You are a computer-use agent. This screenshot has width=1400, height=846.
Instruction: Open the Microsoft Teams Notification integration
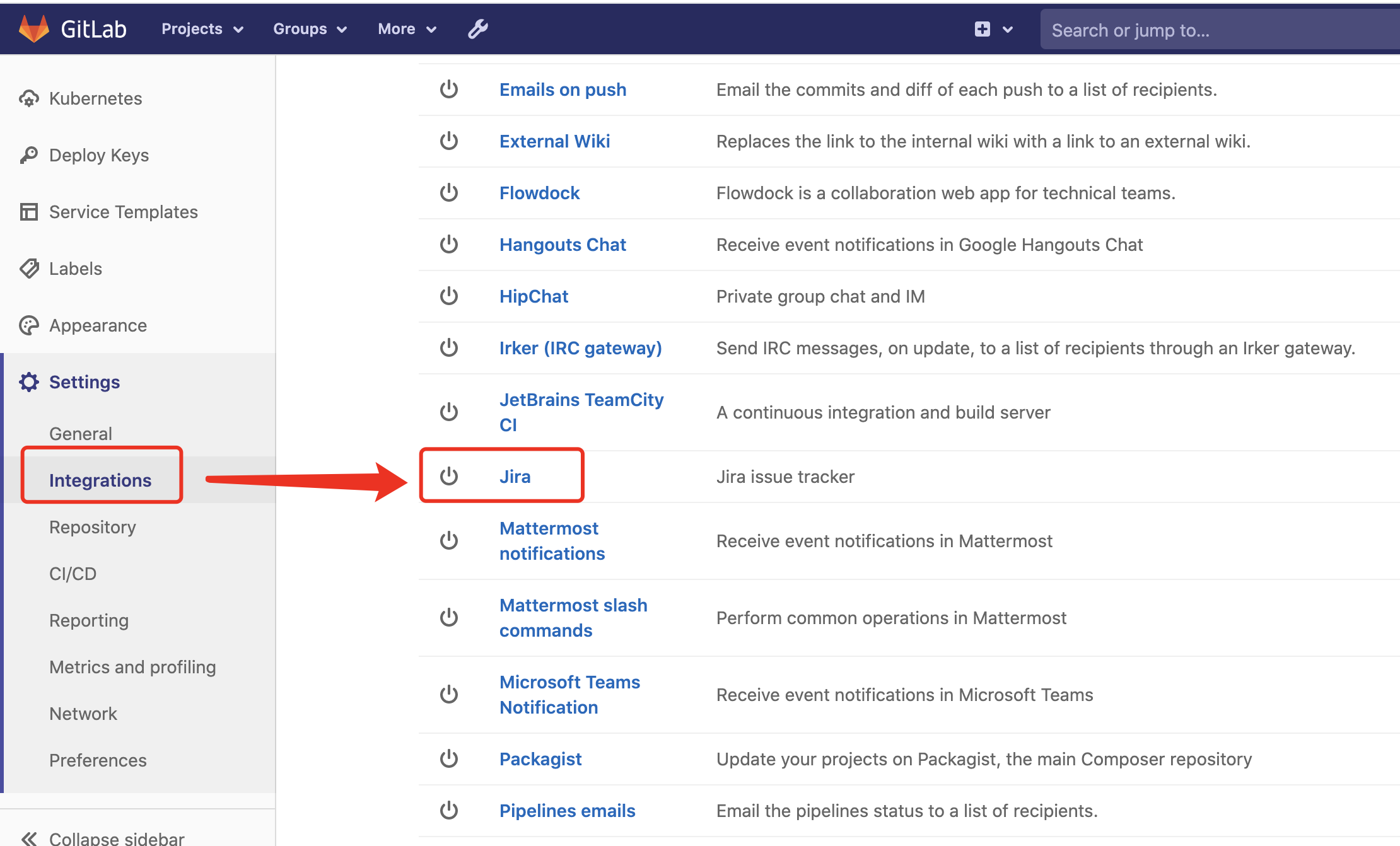(569, 695)
